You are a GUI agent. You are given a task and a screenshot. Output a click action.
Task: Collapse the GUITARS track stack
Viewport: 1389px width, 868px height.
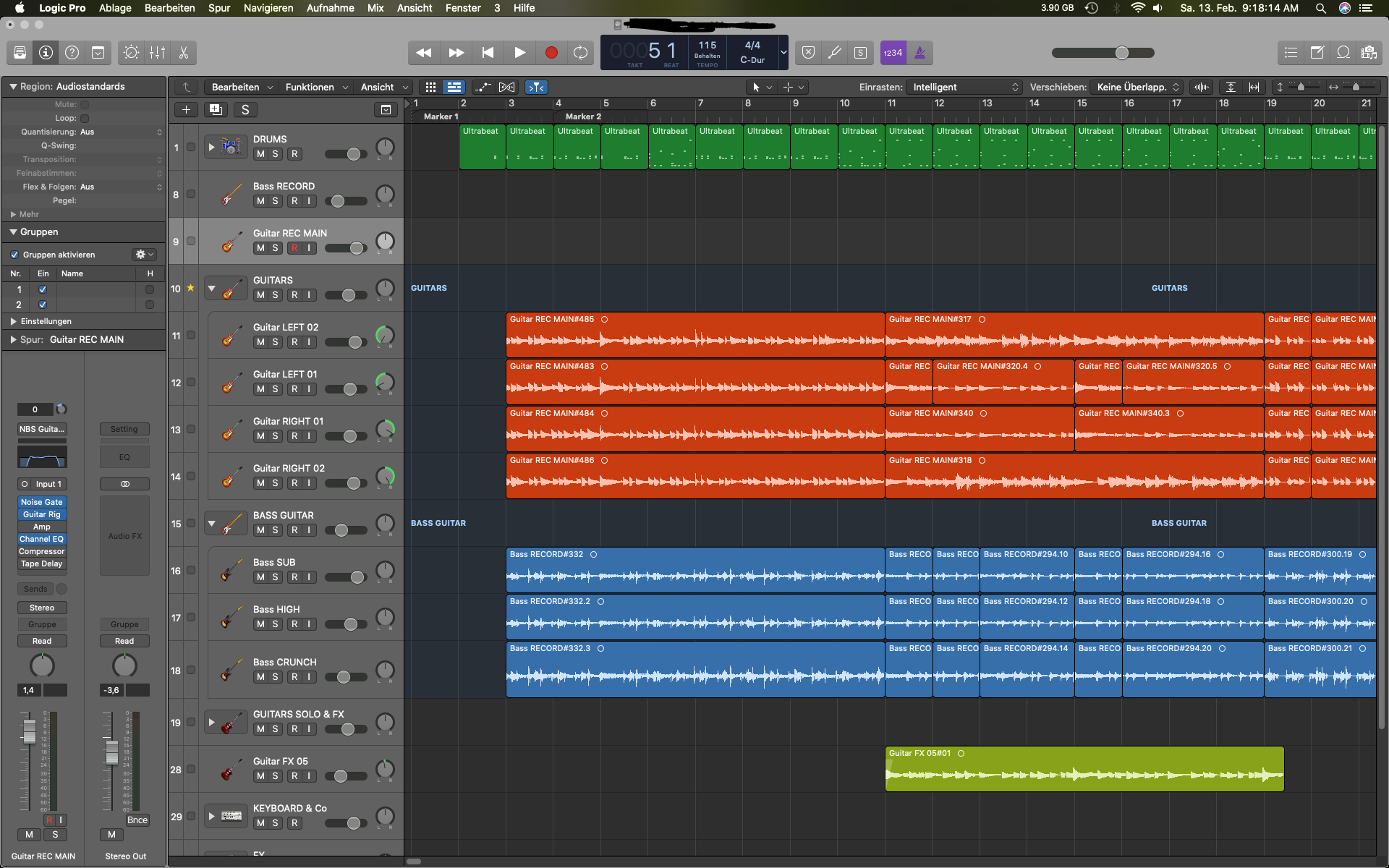(x=212, y=289)
